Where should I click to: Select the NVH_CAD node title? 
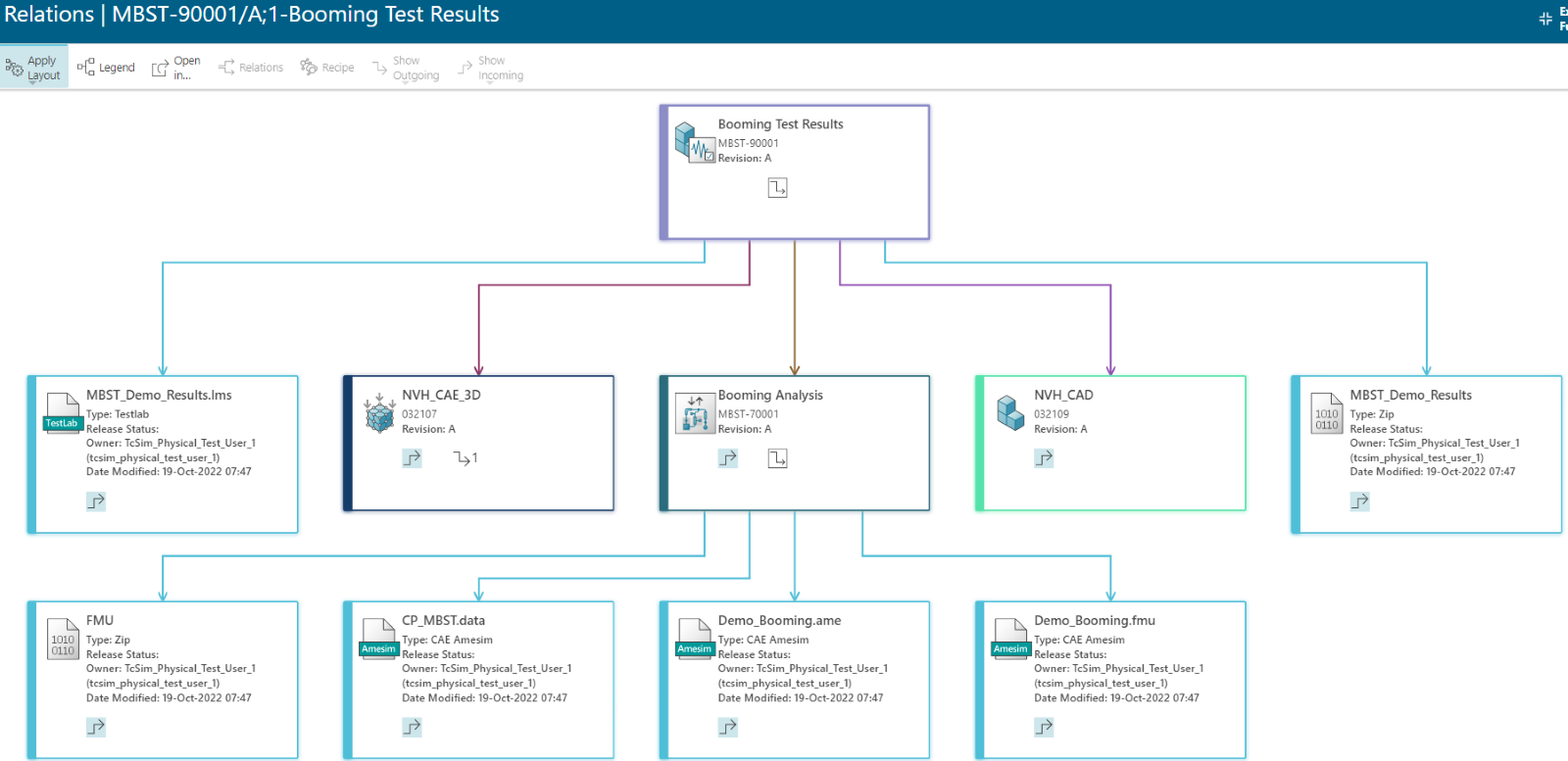pyautogui.click(x=1063, y=395)
